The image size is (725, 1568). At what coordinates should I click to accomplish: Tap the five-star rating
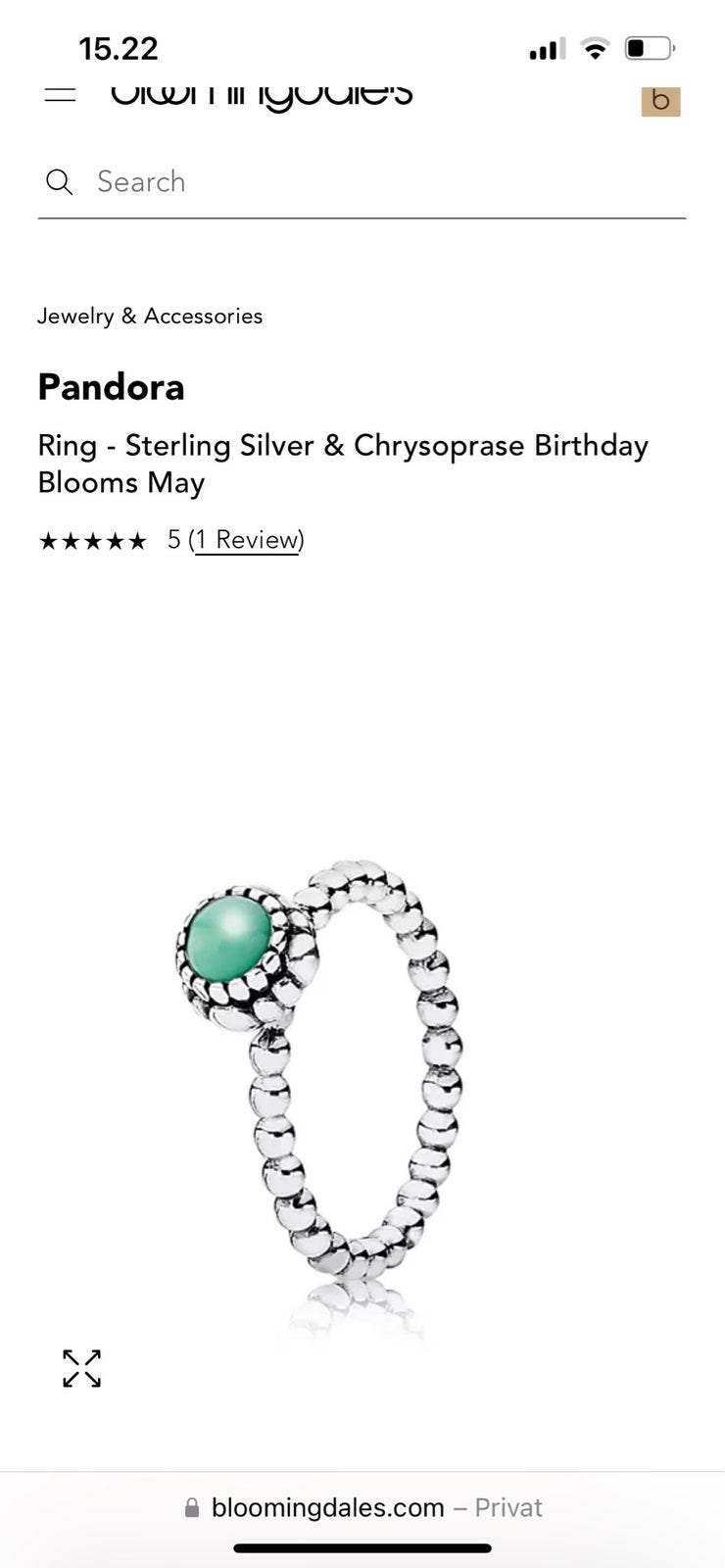pyautogui.click(x=92, y=541)
